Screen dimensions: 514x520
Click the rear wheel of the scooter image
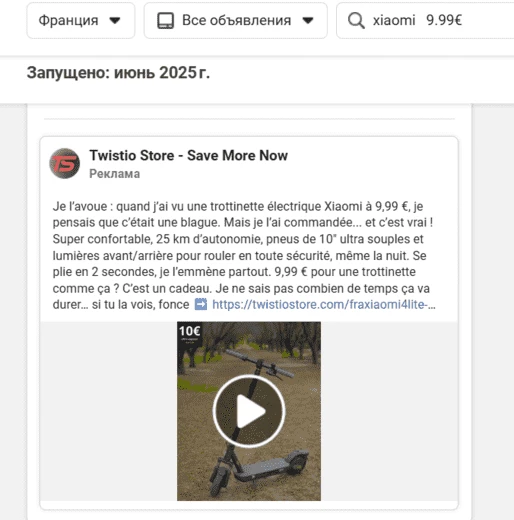click(298, 463)
